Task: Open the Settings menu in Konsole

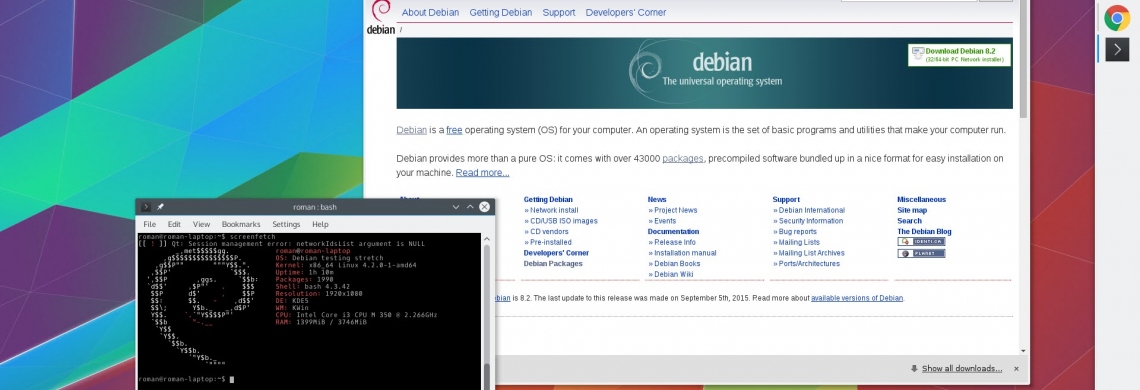Action: 286,224
